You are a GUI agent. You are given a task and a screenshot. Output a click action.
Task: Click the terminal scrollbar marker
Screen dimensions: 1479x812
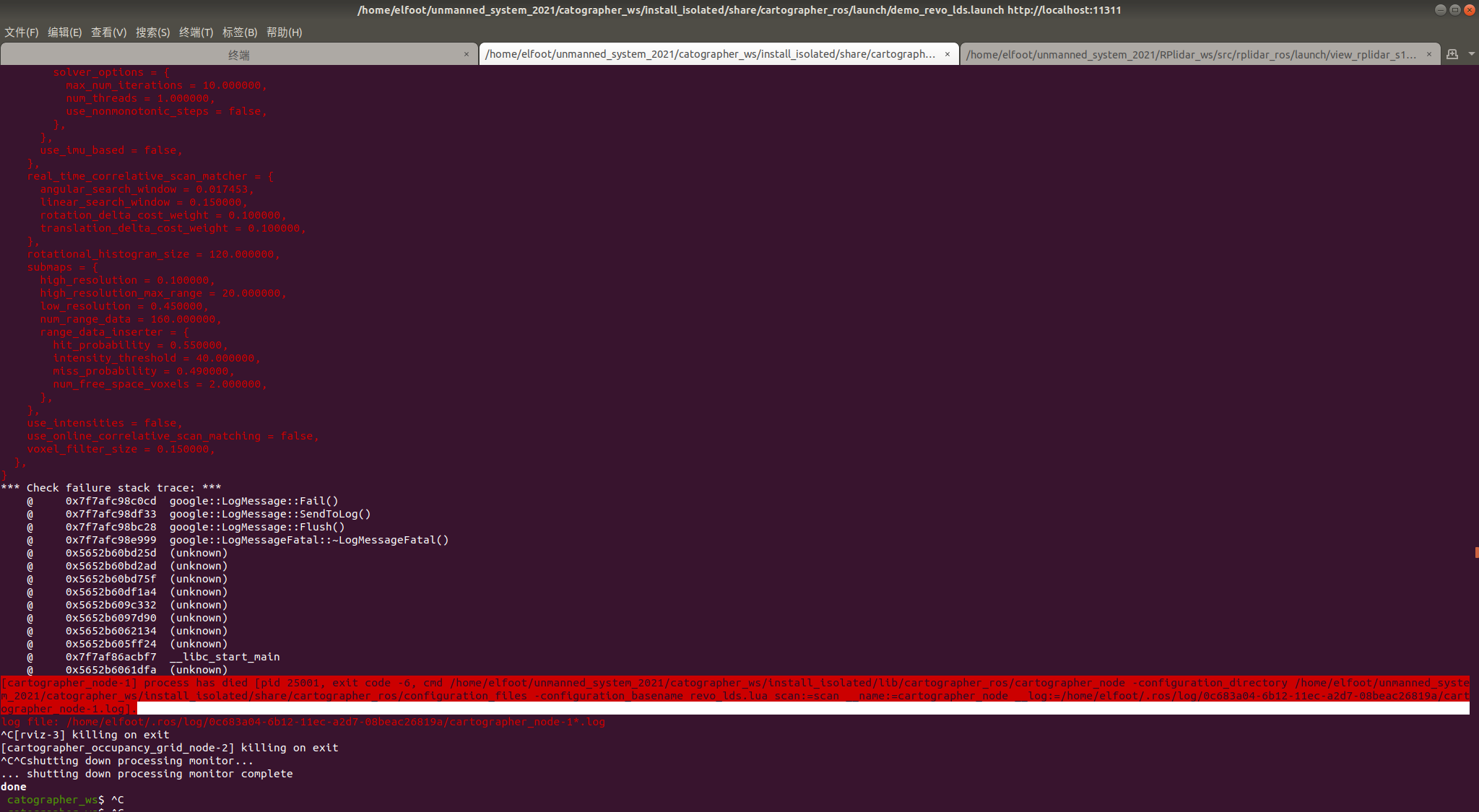pyautogui.click(x=1476, y=552)
